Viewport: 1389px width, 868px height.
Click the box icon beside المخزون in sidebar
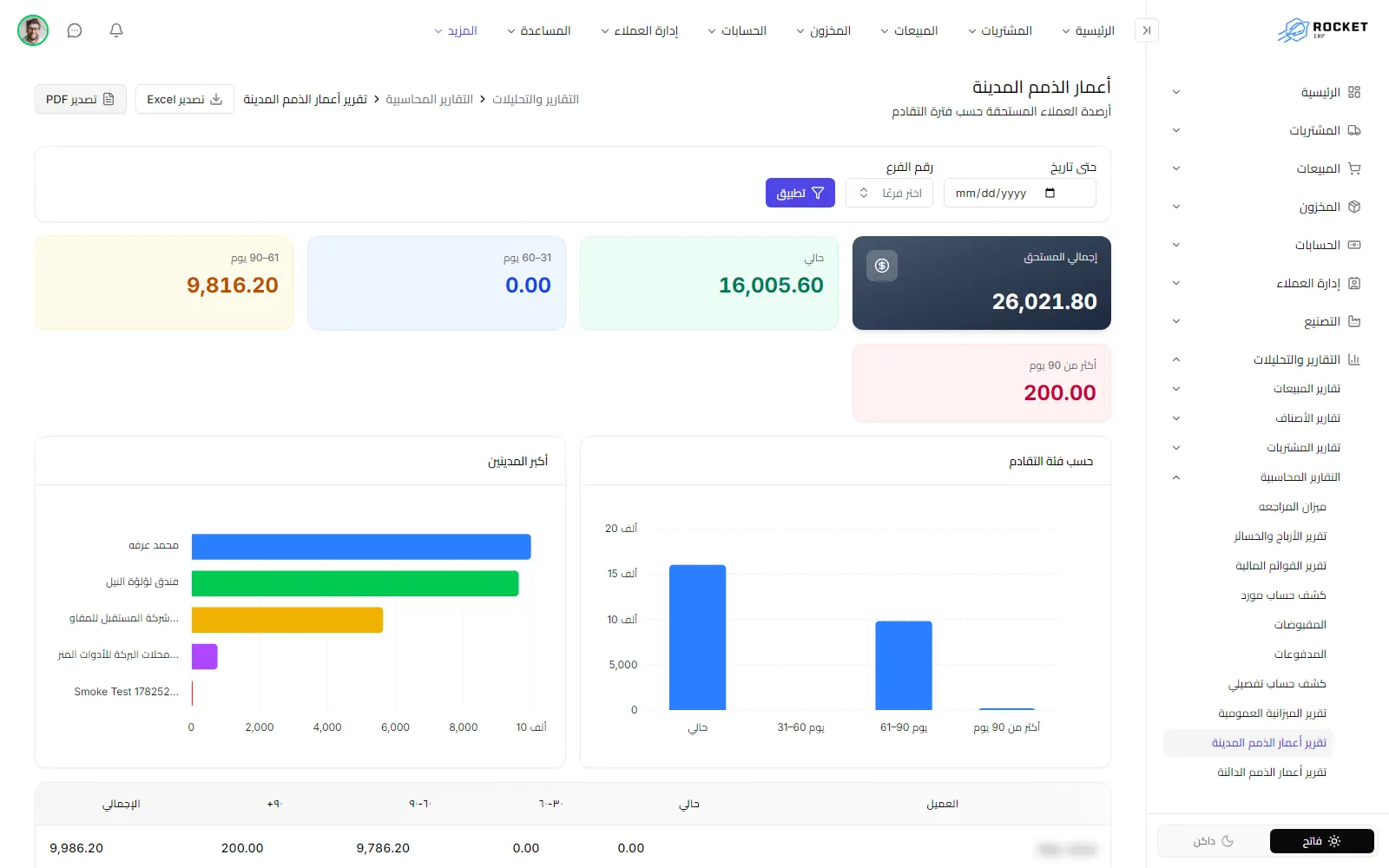click(x=1354, y=207)
